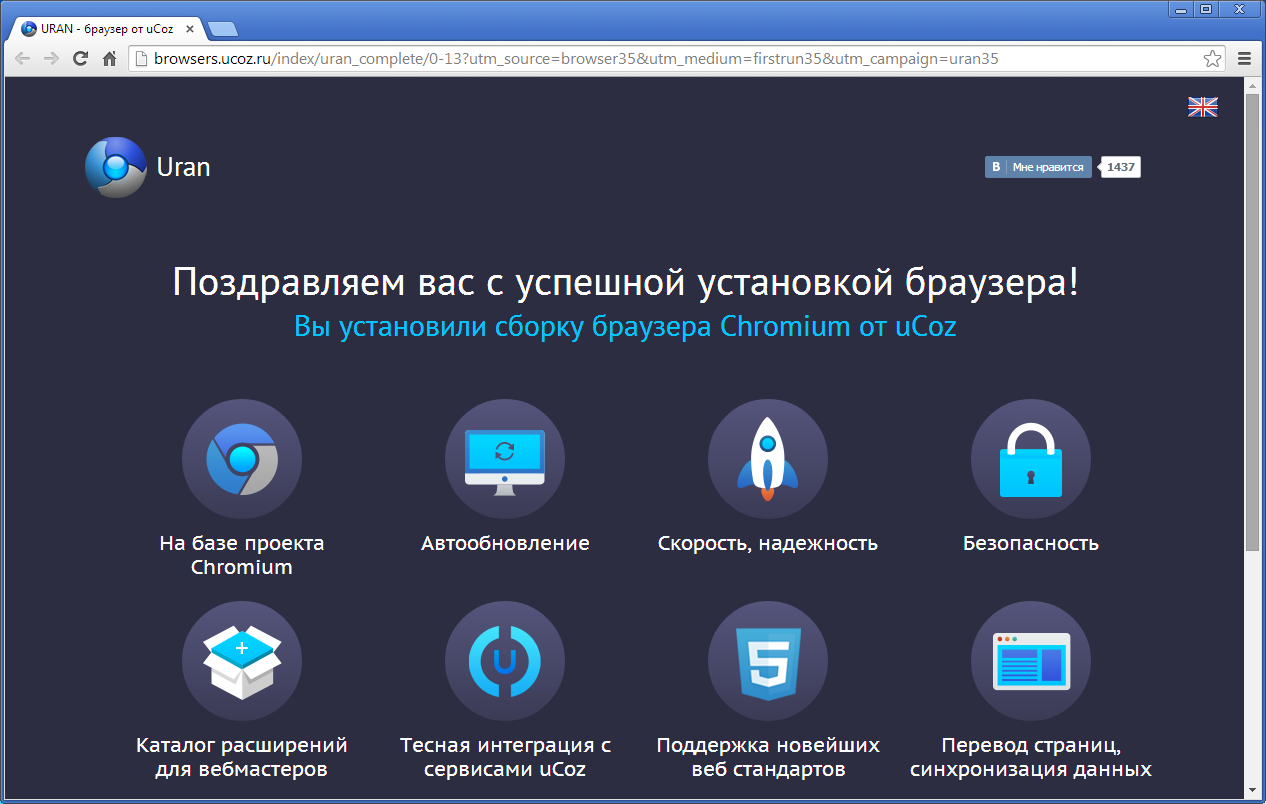Click the Uran title text

(183, 167)
